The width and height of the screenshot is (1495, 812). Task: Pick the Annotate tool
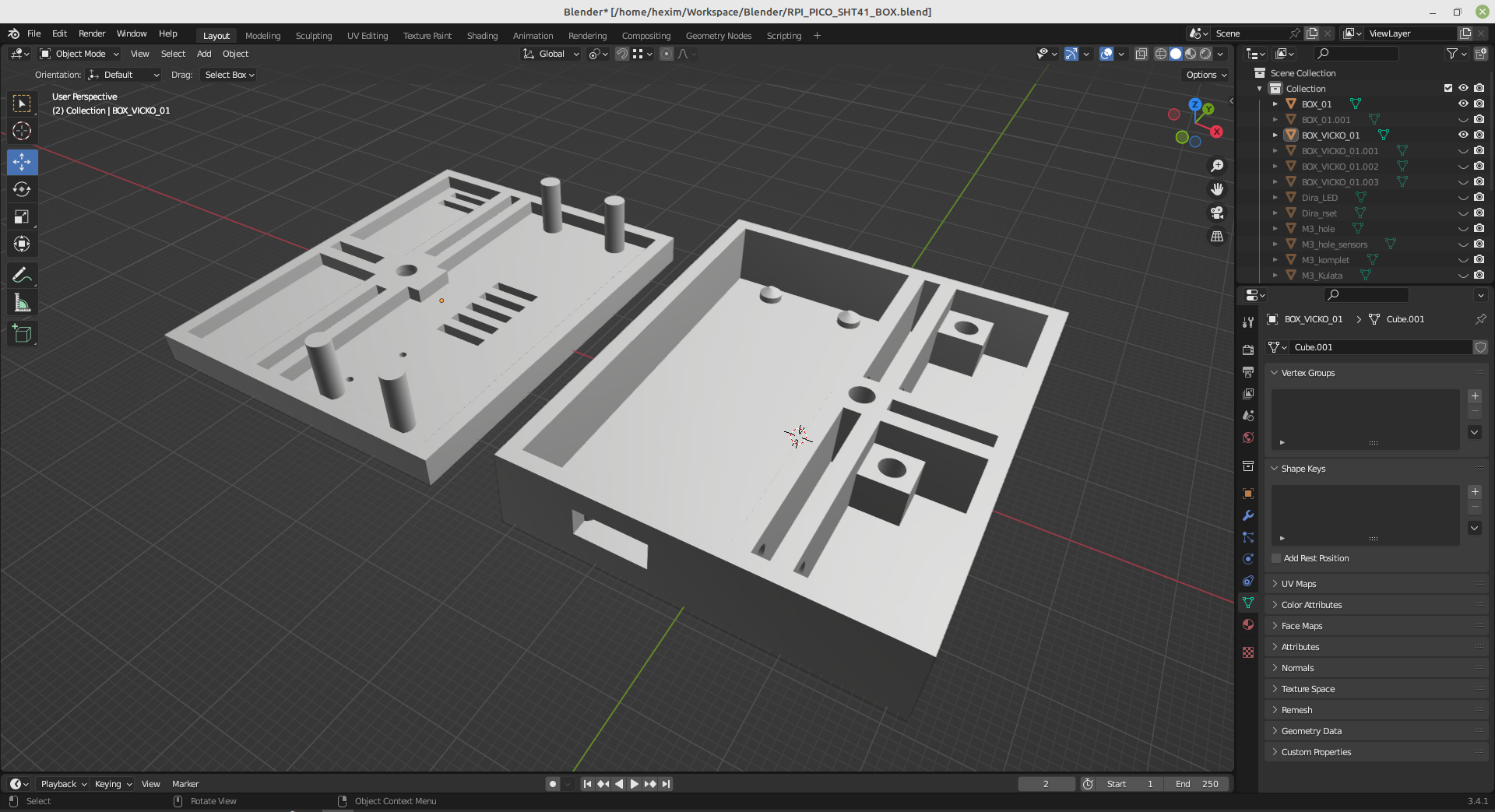pyautogui.click(x=22, y=276)
